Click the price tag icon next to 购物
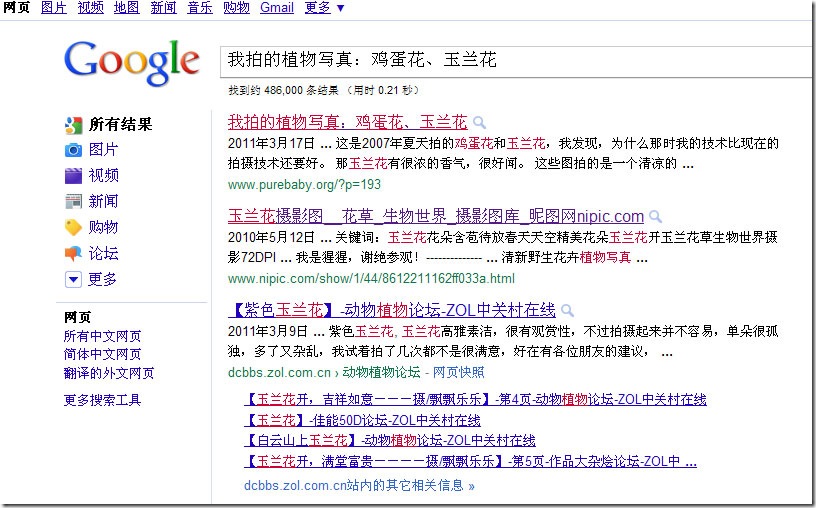816x508 pixels. [x=73, y=227]
